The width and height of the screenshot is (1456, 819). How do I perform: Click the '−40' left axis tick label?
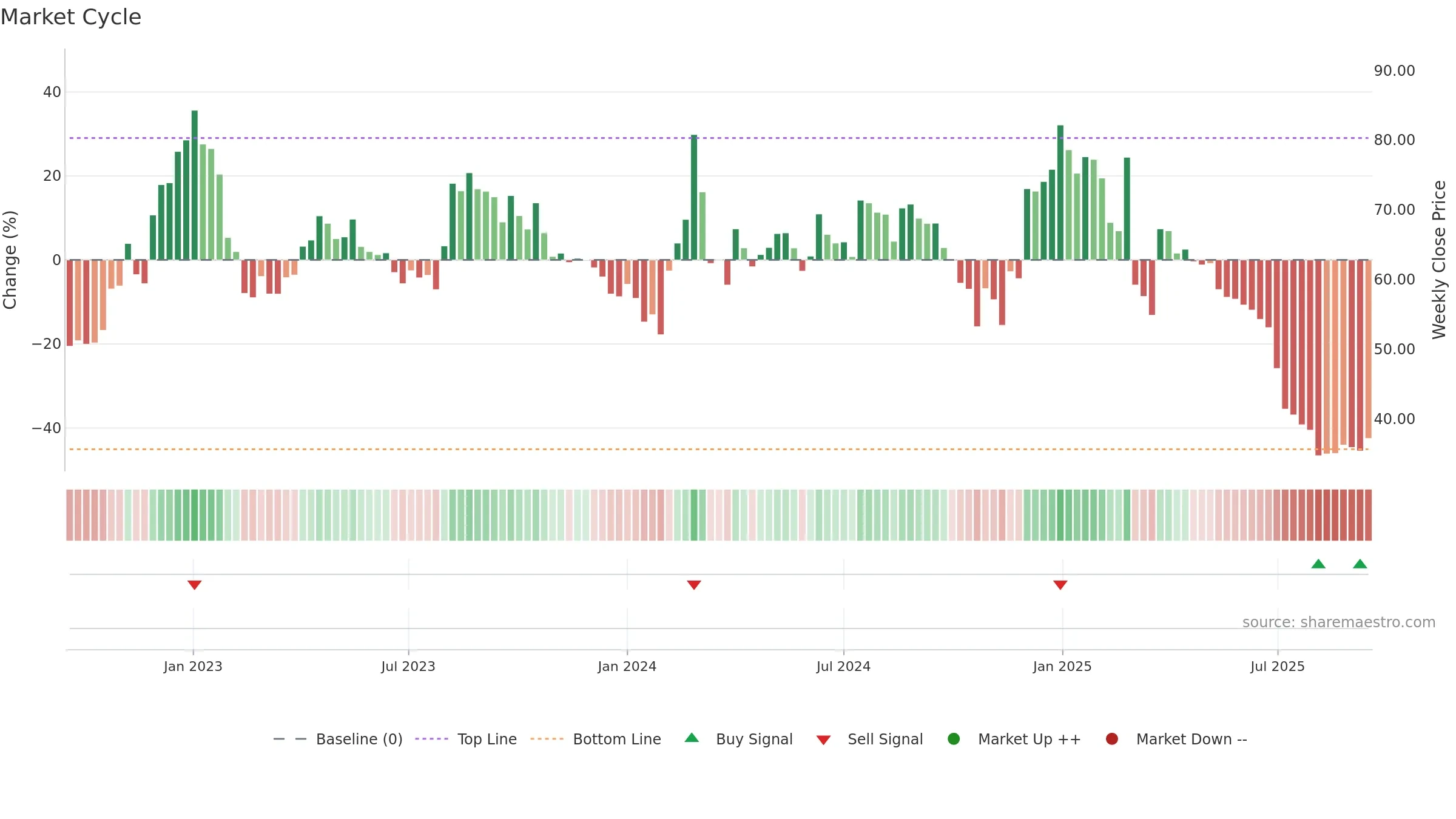pos(47,428)
